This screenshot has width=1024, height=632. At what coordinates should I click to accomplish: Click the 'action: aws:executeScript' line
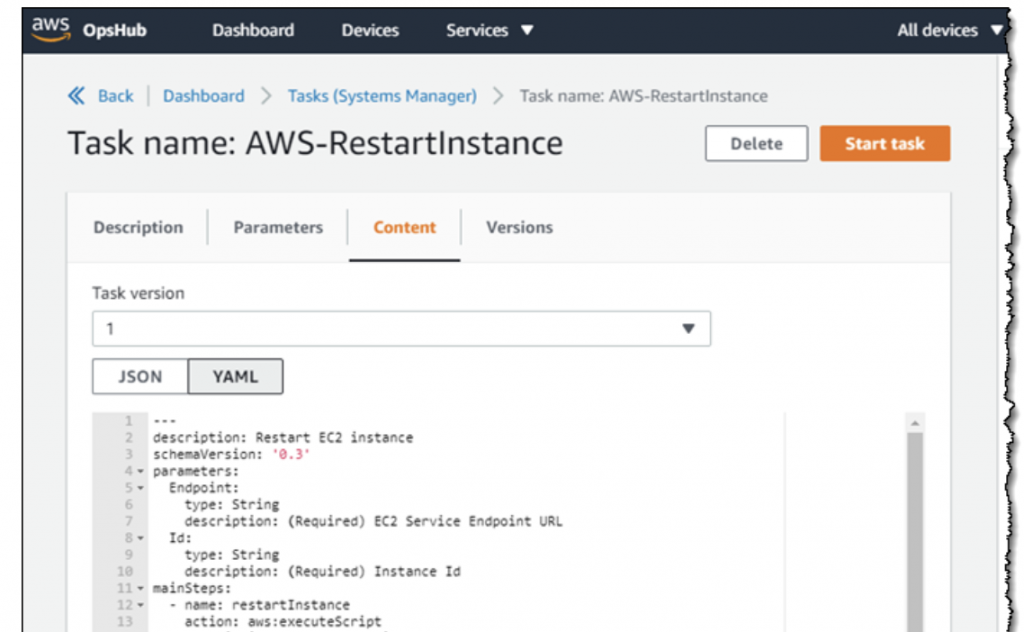[x=282, y=622]
